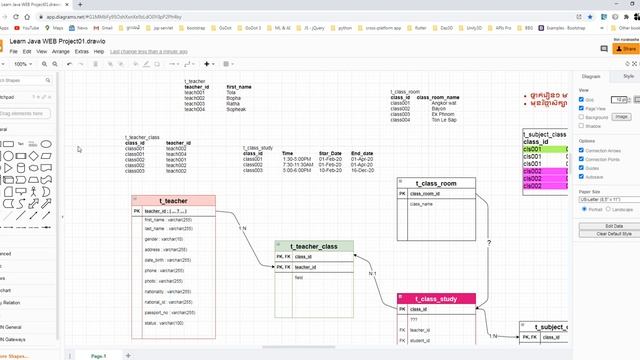Click the delete trash icon in toolbar
640x360 pixels.
tap(96, 64)
